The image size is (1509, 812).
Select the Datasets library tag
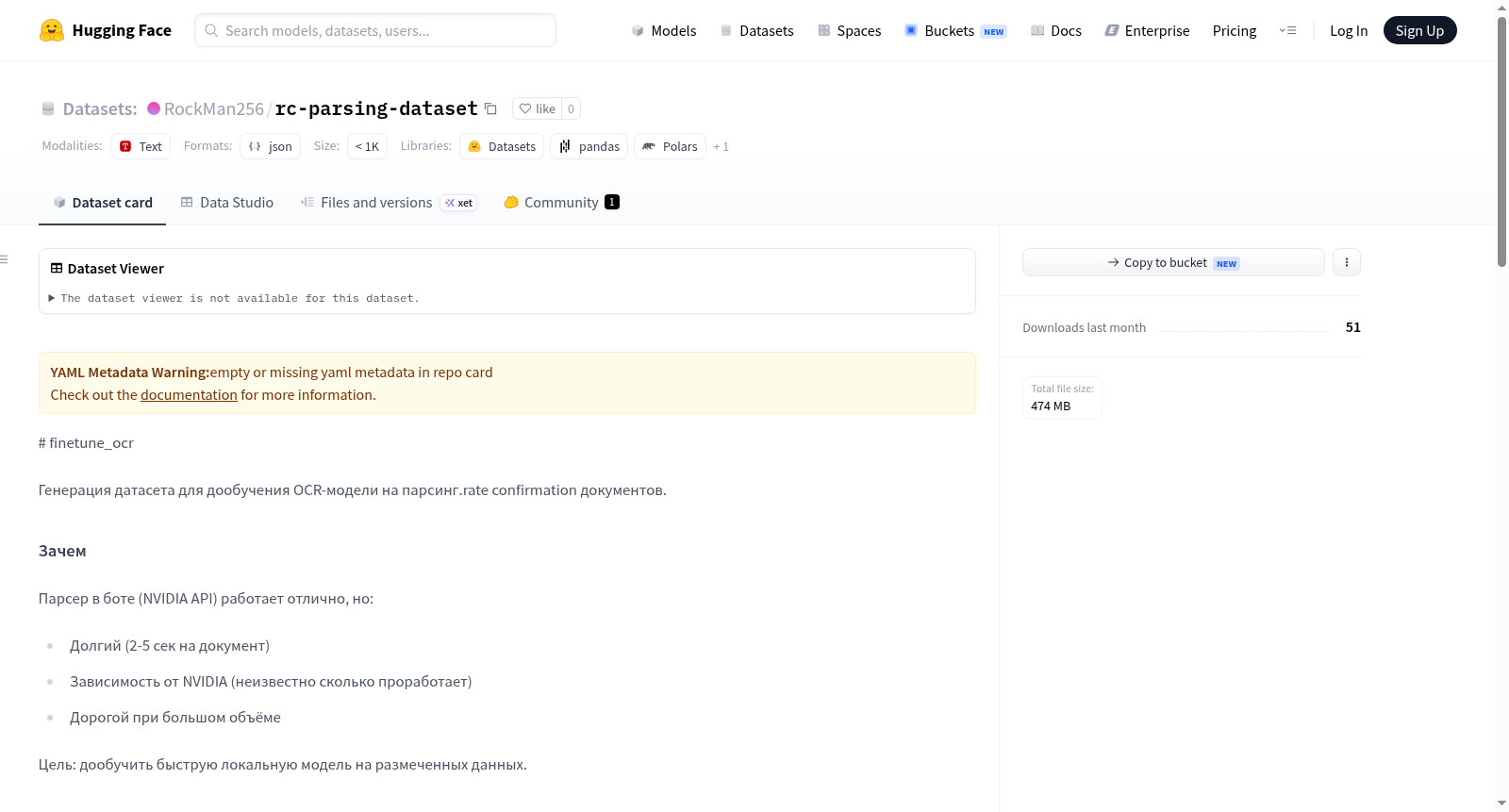502,146
